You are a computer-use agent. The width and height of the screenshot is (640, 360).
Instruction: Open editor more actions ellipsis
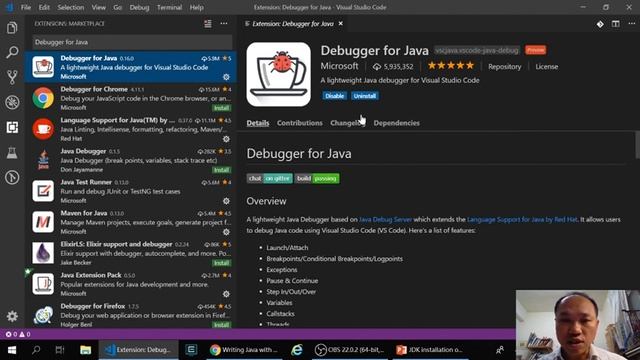point(632,24)
